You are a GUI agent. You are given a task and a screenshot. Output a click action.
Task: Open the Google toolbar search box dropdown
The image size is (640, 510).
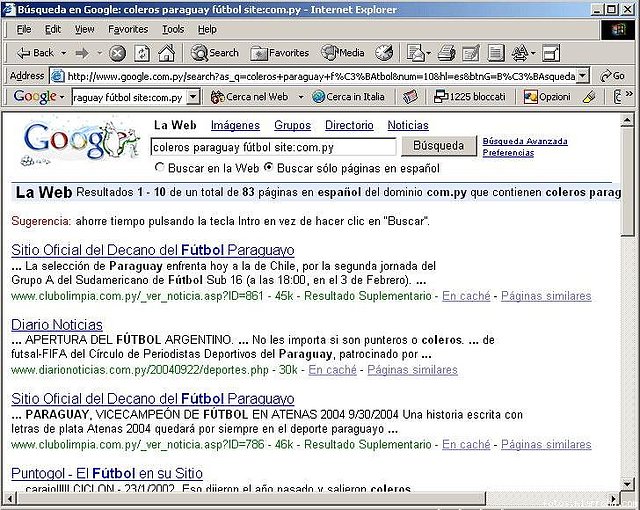tap(193, 97)
